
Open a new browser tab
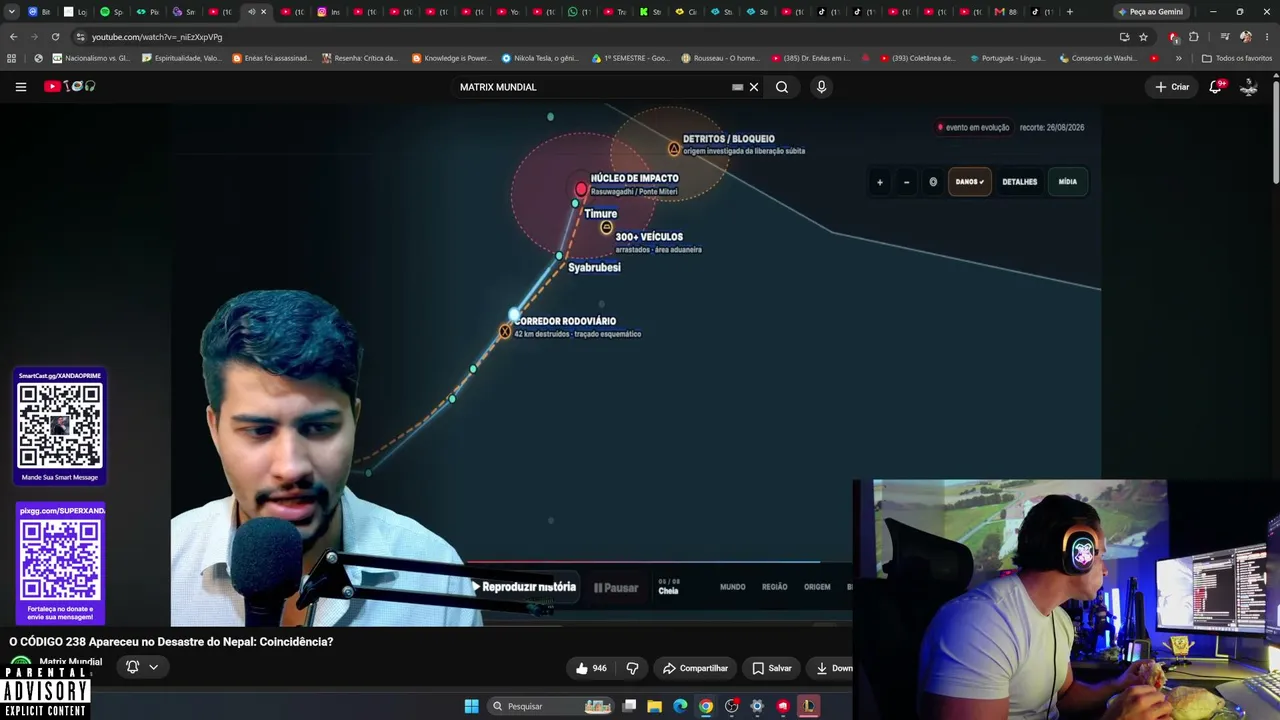tap(1069, 12)
